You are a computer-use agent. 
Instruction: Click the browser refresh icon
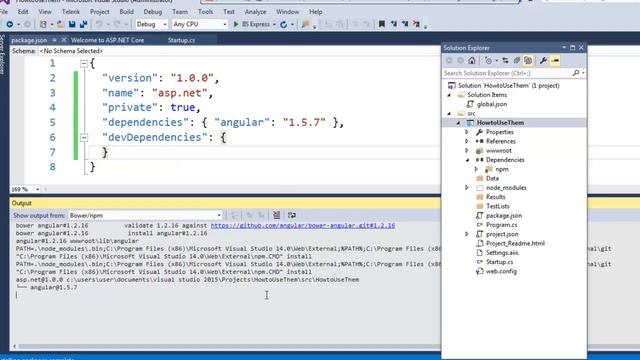coord(284,24)
